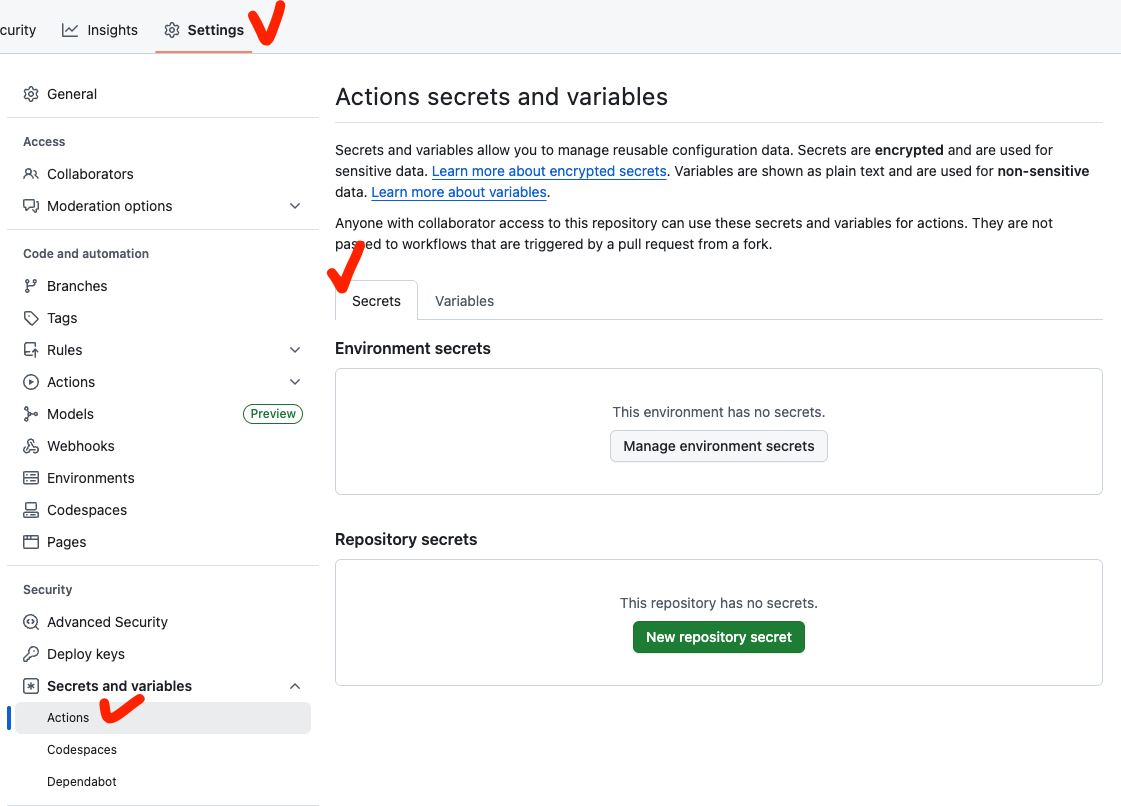1121x806 pixels.
Task: Open Learn more about encrypted secrets link
Action: pos(549,171)
